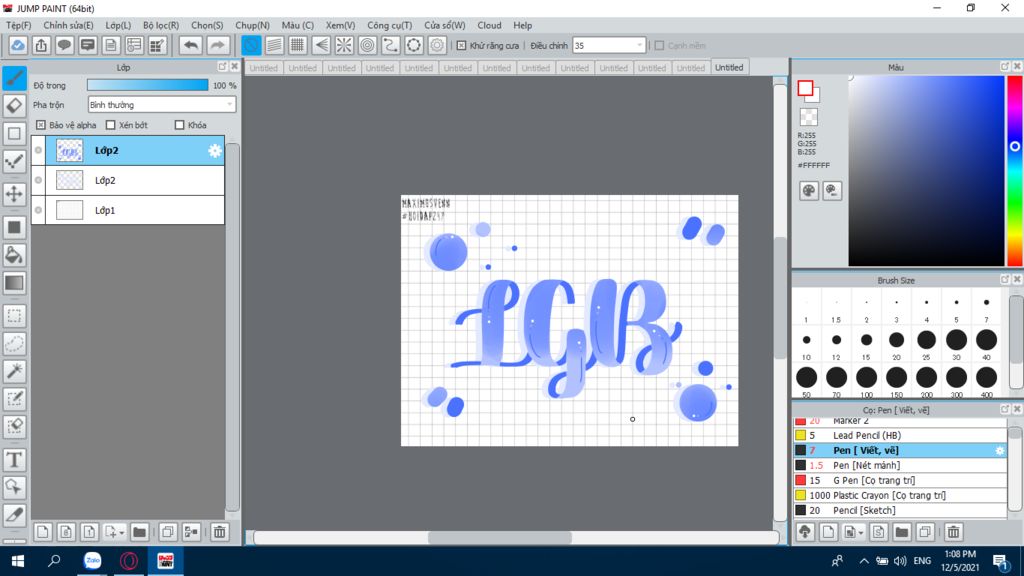Toggle Khử răng cưa checkbox
The height and width of the screenshot is (576, 1024).
pyautogui.click(x=462, y=46)
